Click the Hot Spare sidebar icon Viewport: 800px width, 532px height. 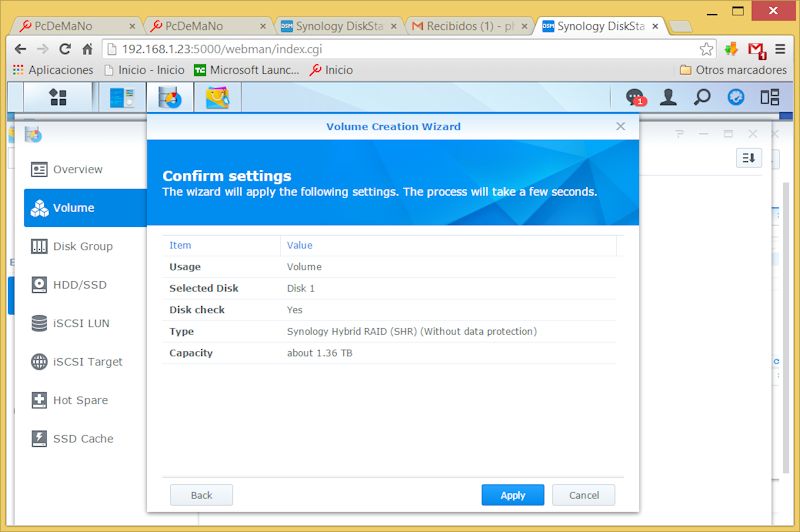click(x=39, y=400)
